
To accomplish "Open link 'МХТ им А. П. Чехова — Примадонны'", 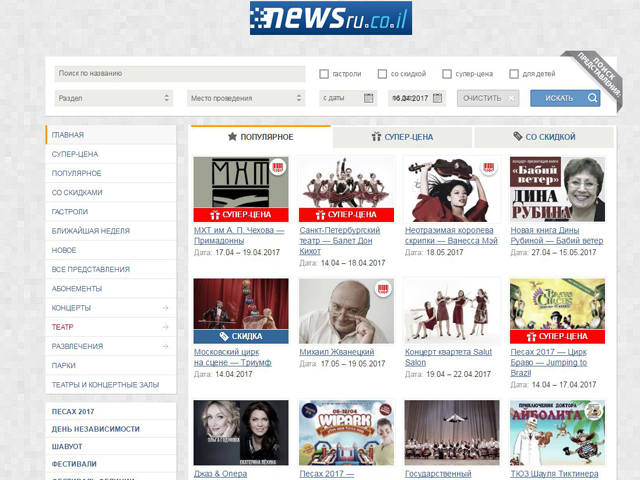I will pos(239,236).
